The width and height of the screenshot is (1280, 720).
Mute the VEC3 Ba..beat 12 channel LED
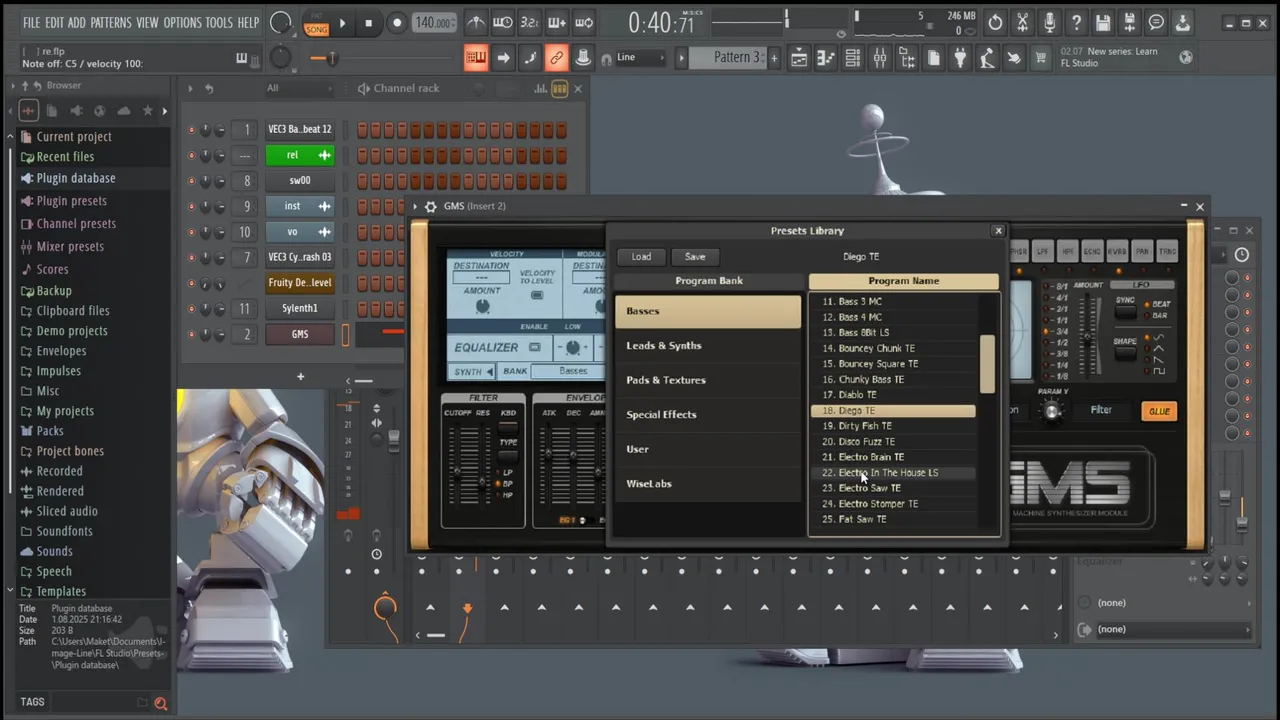click(x=191, y=129)
